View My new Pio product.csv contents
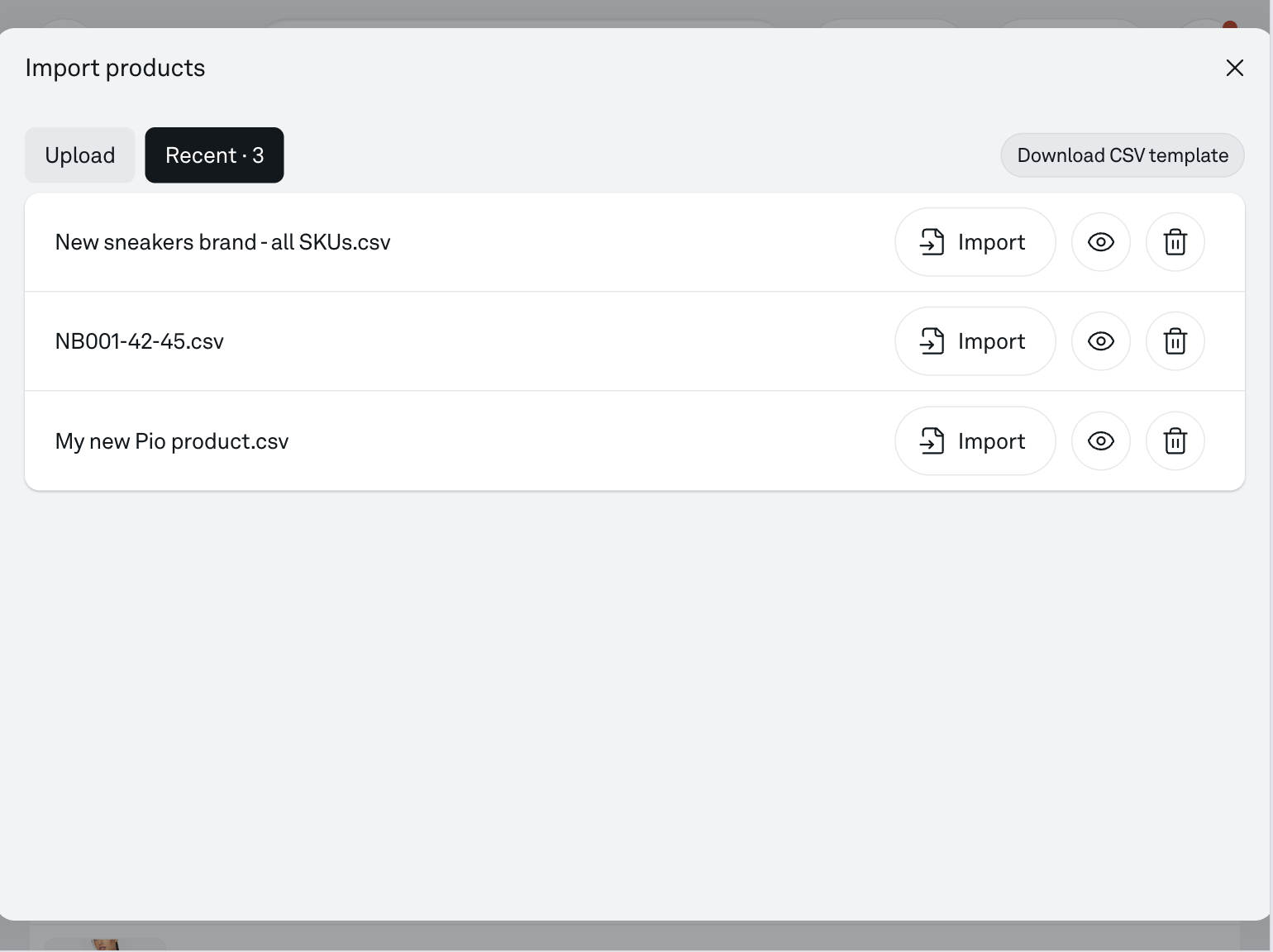Screen dimensions: 1273x952 coord(1100,441)
